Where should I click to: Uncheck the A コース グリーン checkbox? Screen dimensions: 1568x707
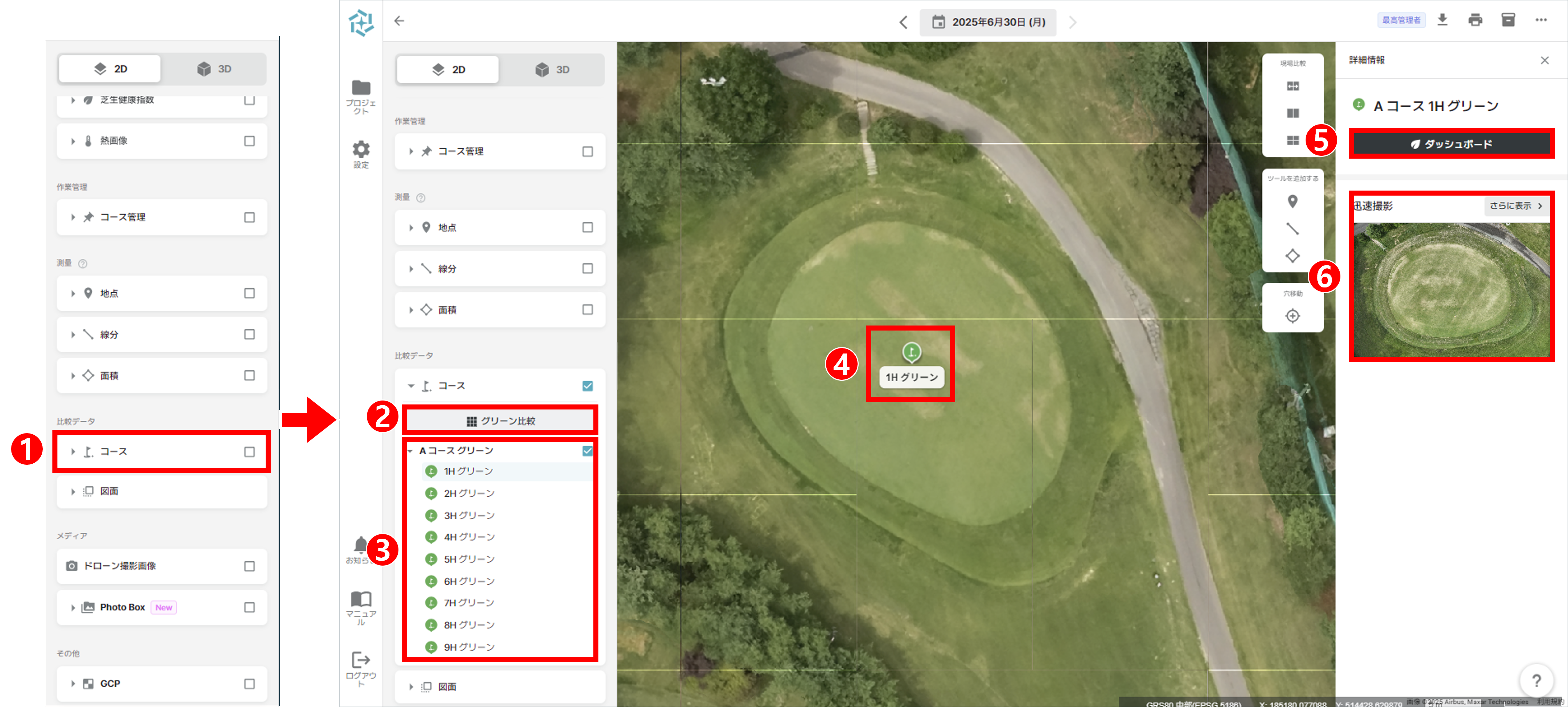(587, 451)
